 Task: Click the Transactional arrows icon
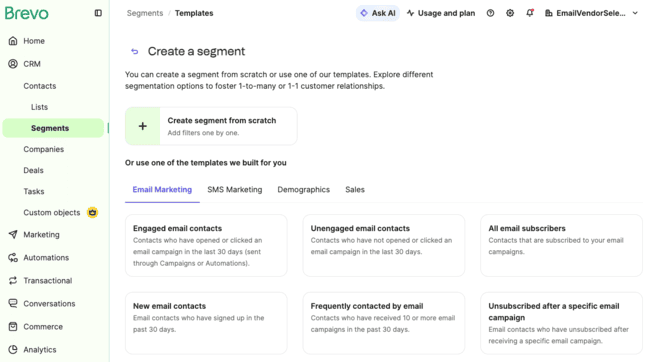pos(13,280)
